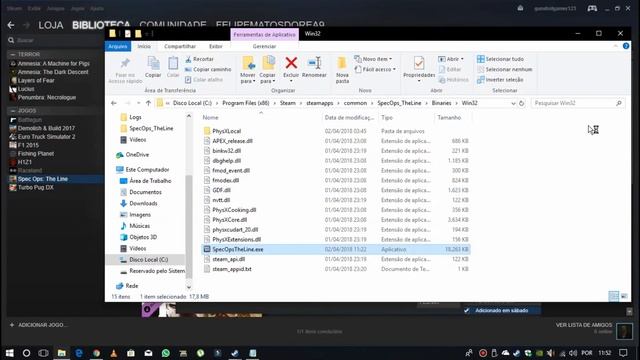Open the Explorer help question-mark icon
640x360 pixels.
coord(626,46)
